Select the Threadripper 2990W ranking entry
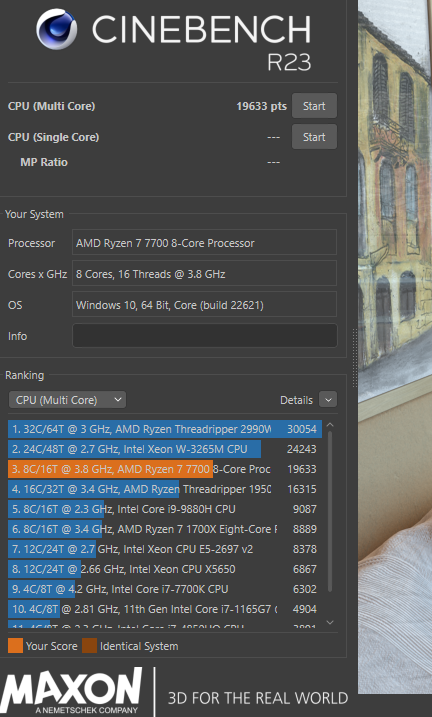This screenshot has height=717, width=432. click(x=165, y=429)
